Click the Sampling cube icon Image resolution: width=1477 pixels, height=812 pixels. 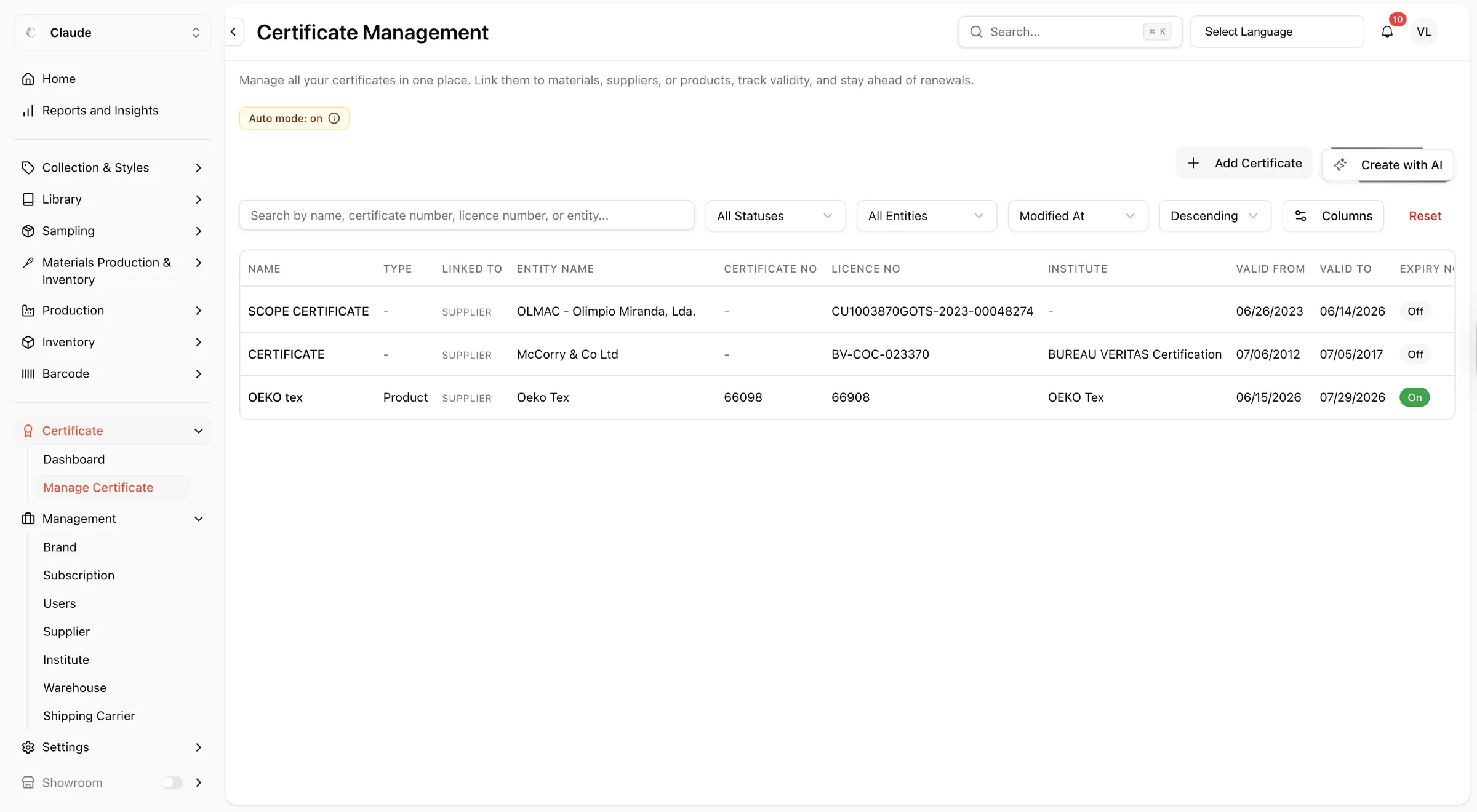28,231
